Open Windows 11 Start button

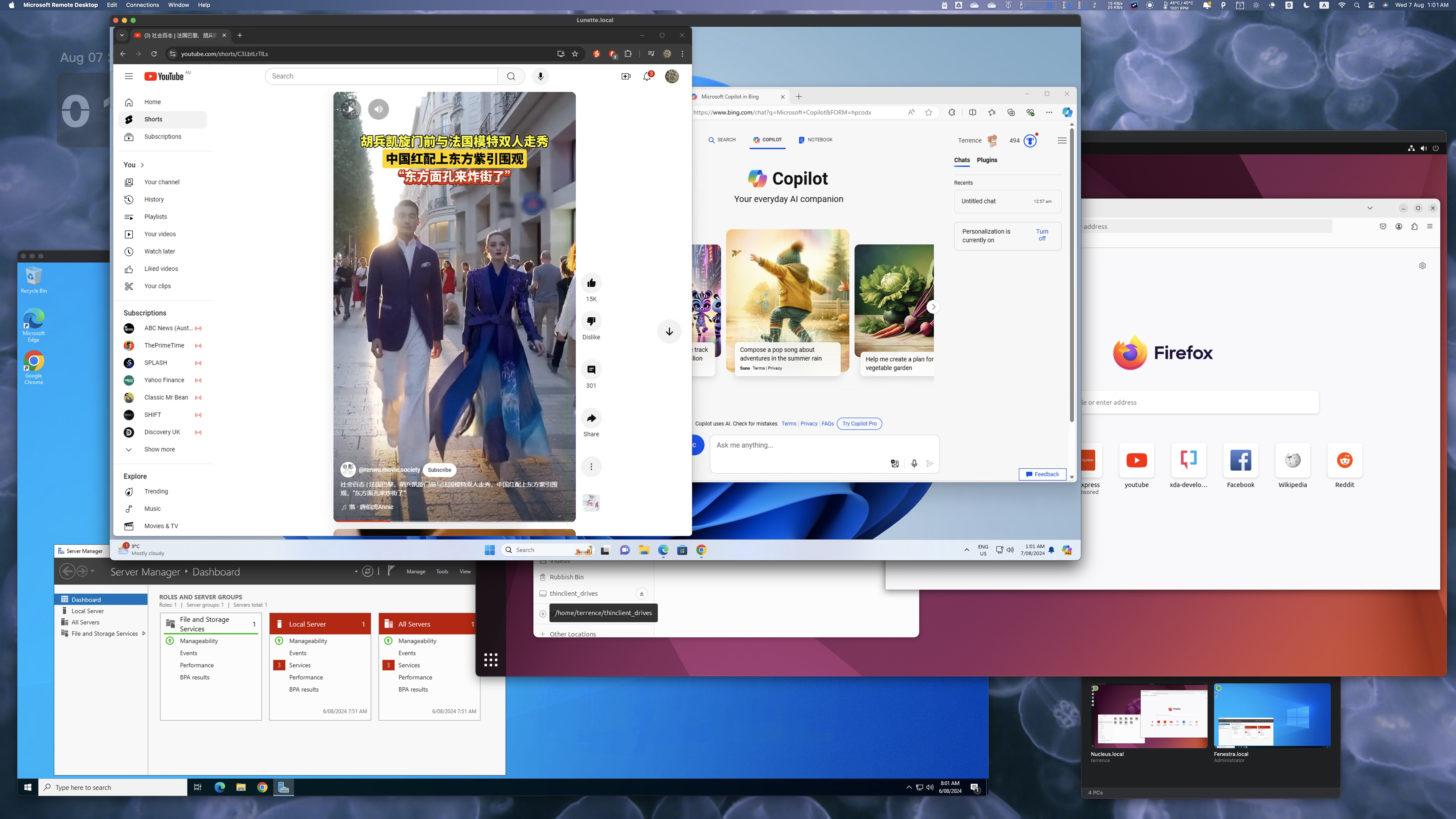tap(490, 550)
